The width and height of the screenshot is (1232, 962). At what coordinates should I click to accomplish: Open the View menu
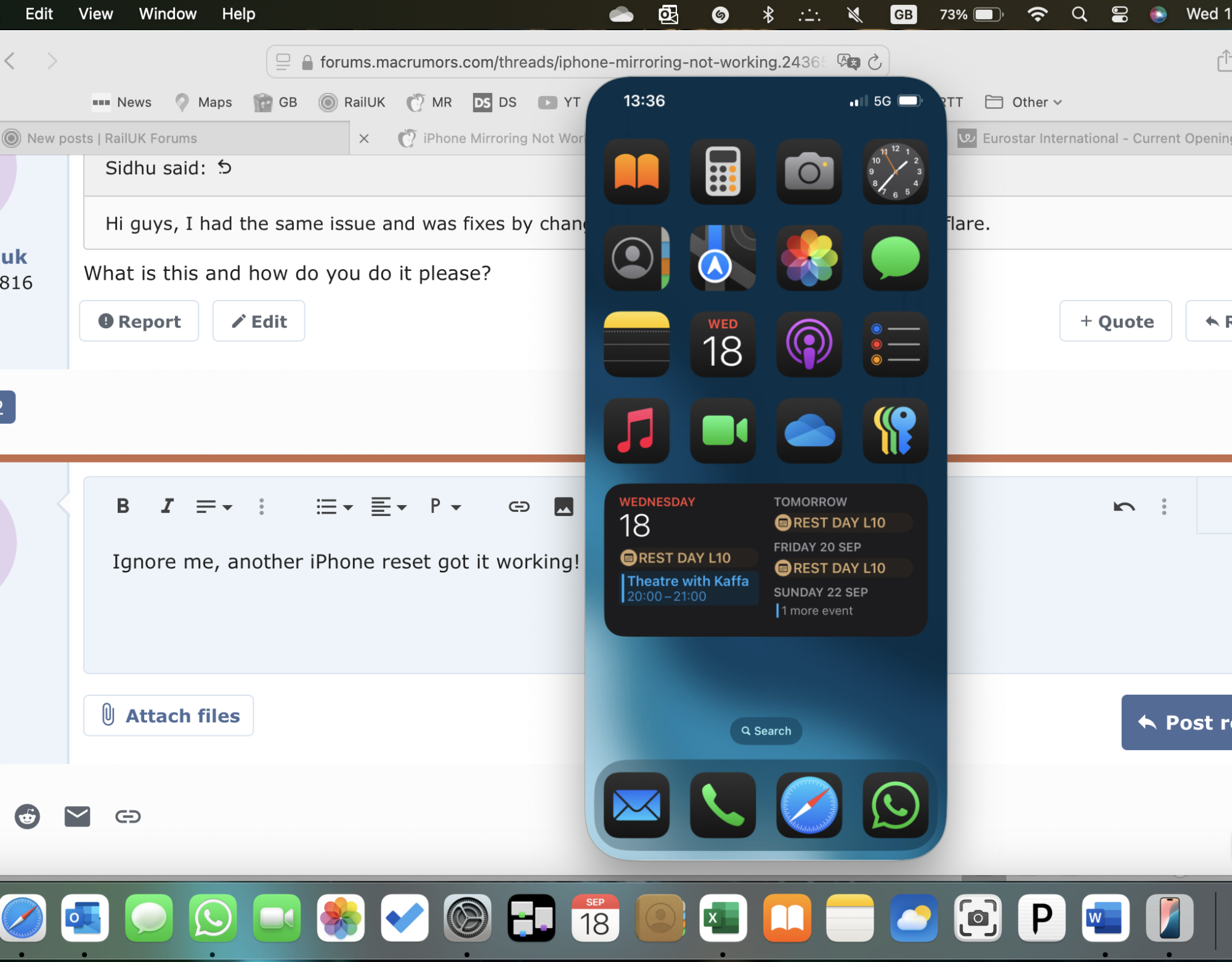(x=95, y=14)
